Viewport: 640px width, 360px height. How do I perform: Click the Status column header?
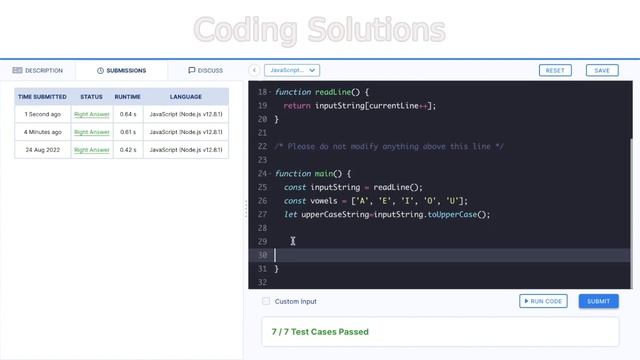pyautogui.click(x=91, y=97)
